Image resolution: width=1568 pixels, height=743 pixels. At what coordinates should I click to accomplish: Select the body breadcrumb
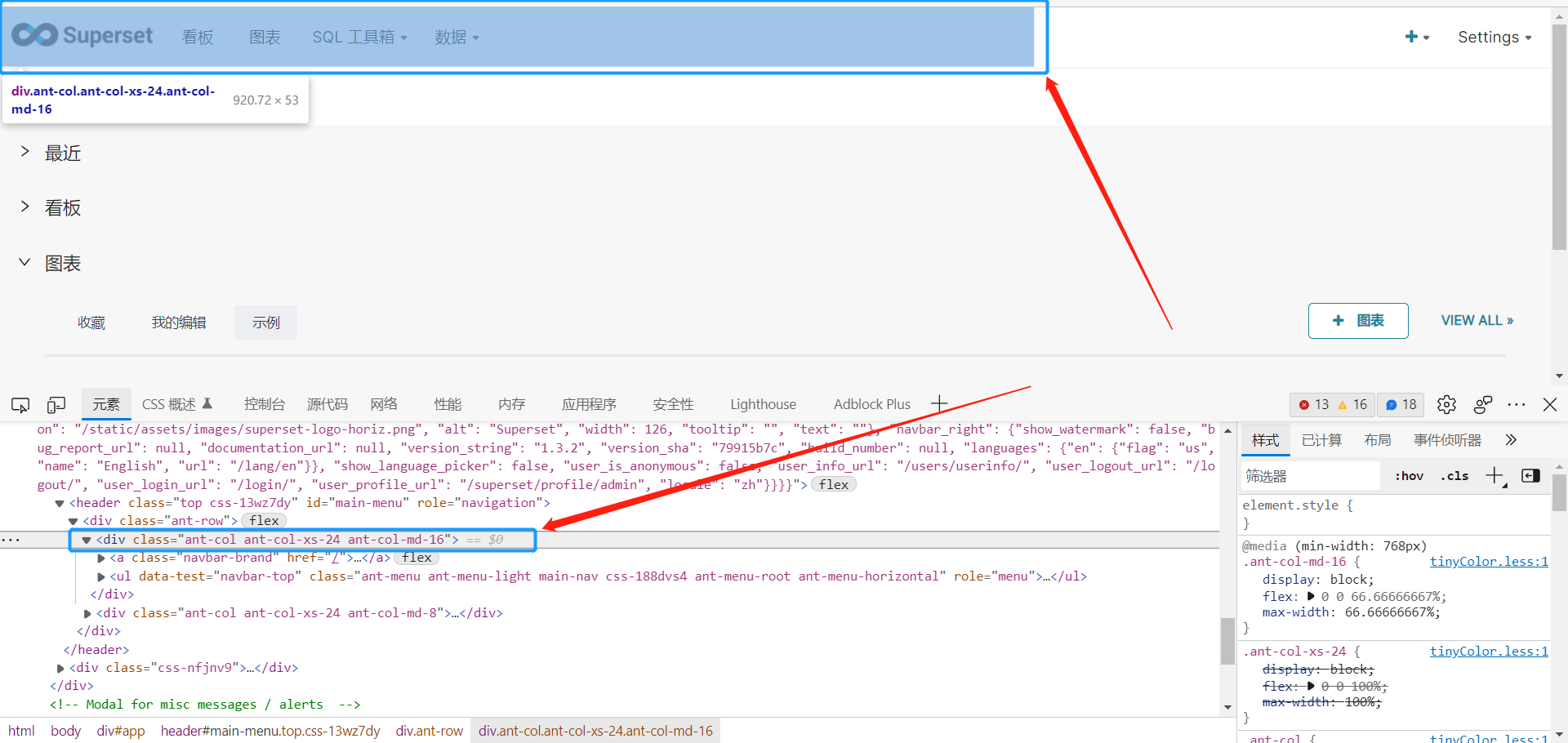[x=65, y=731]
